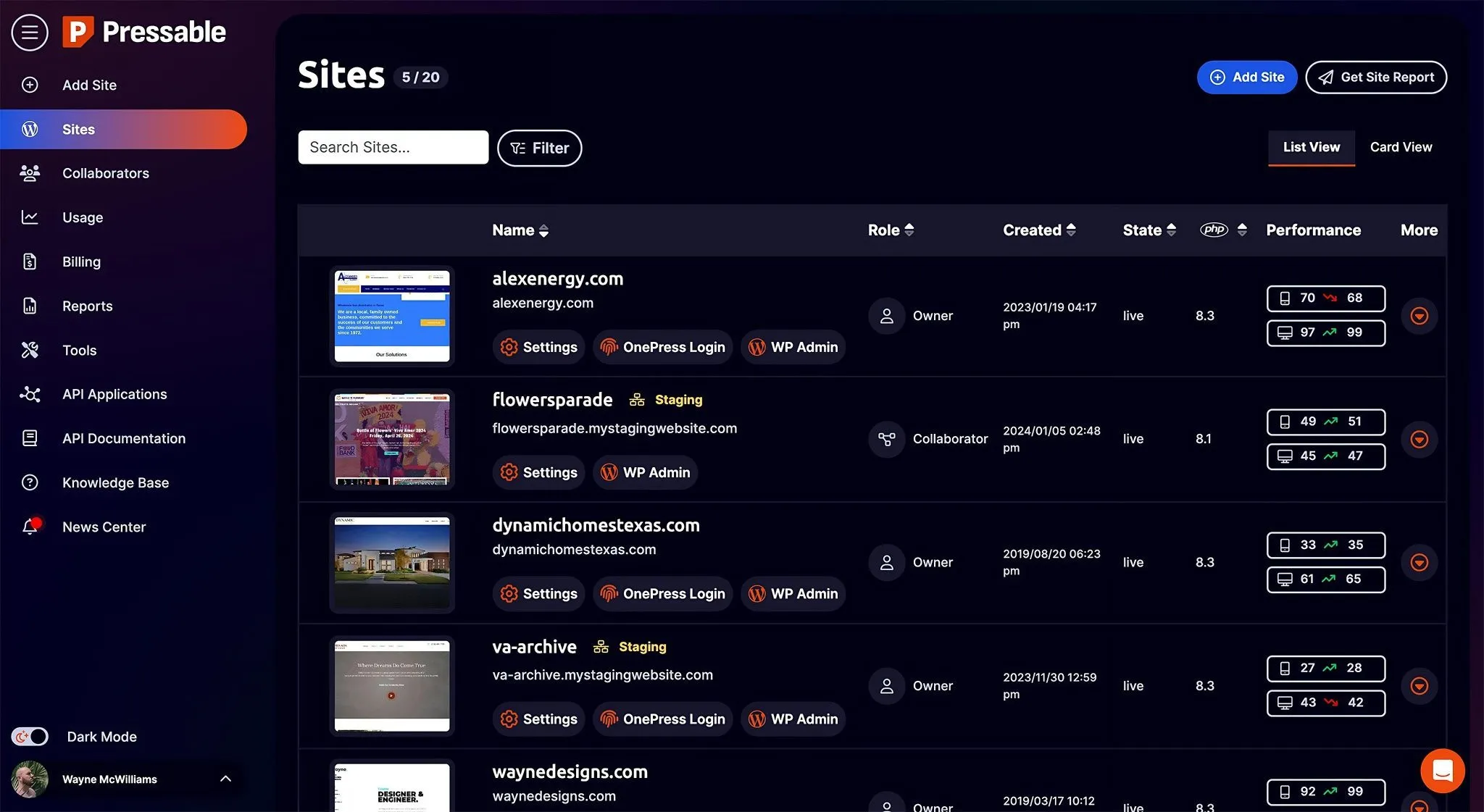Screen dimensions: 1484x812
Task: Open the News Center bell icon
Action: click(x=30, y=527)
